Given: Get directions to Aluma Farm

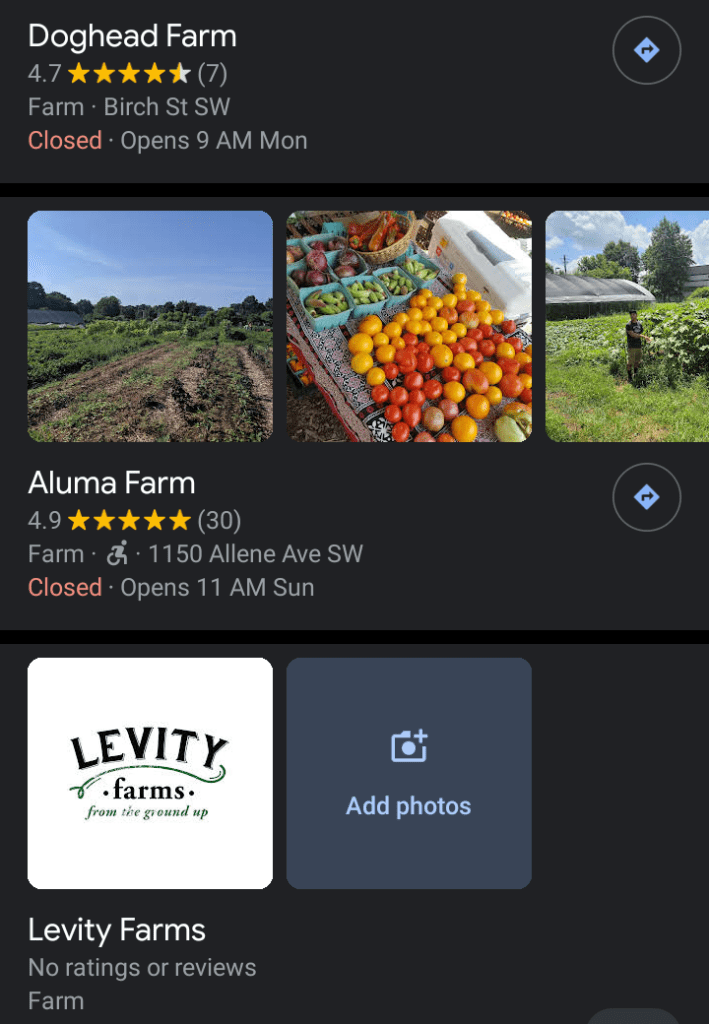Looking at the screenshot, I should (x=646, y=497).
